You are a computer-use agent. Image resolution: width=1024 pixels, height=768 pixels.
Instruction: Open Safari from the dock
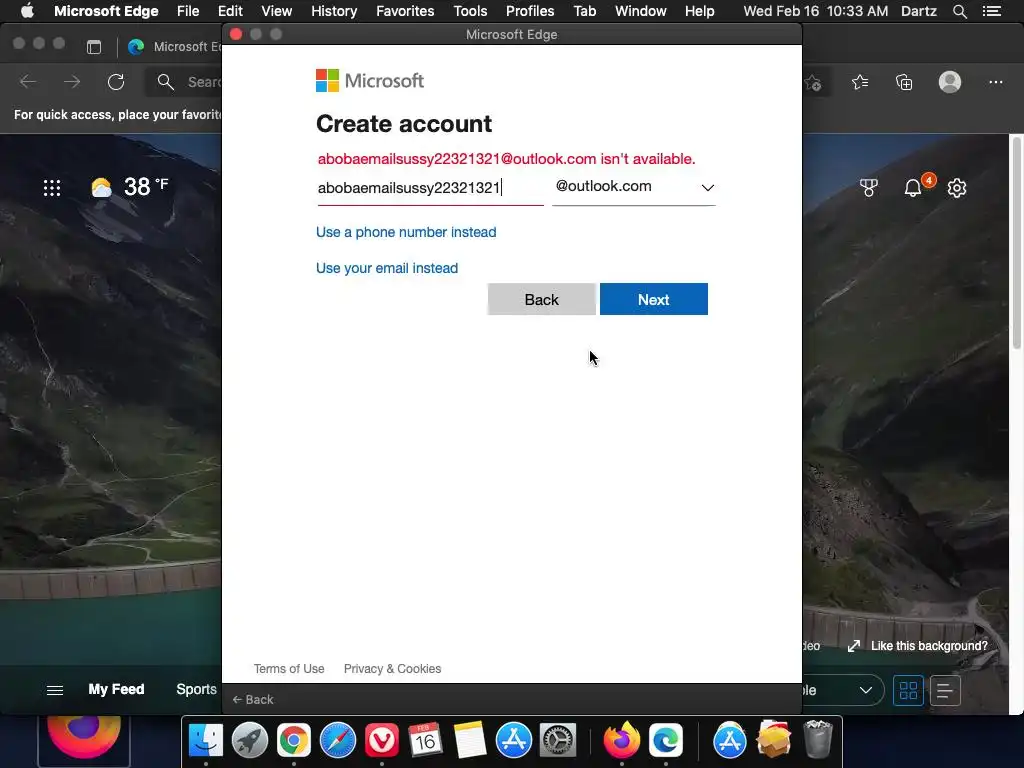point(338,741)
